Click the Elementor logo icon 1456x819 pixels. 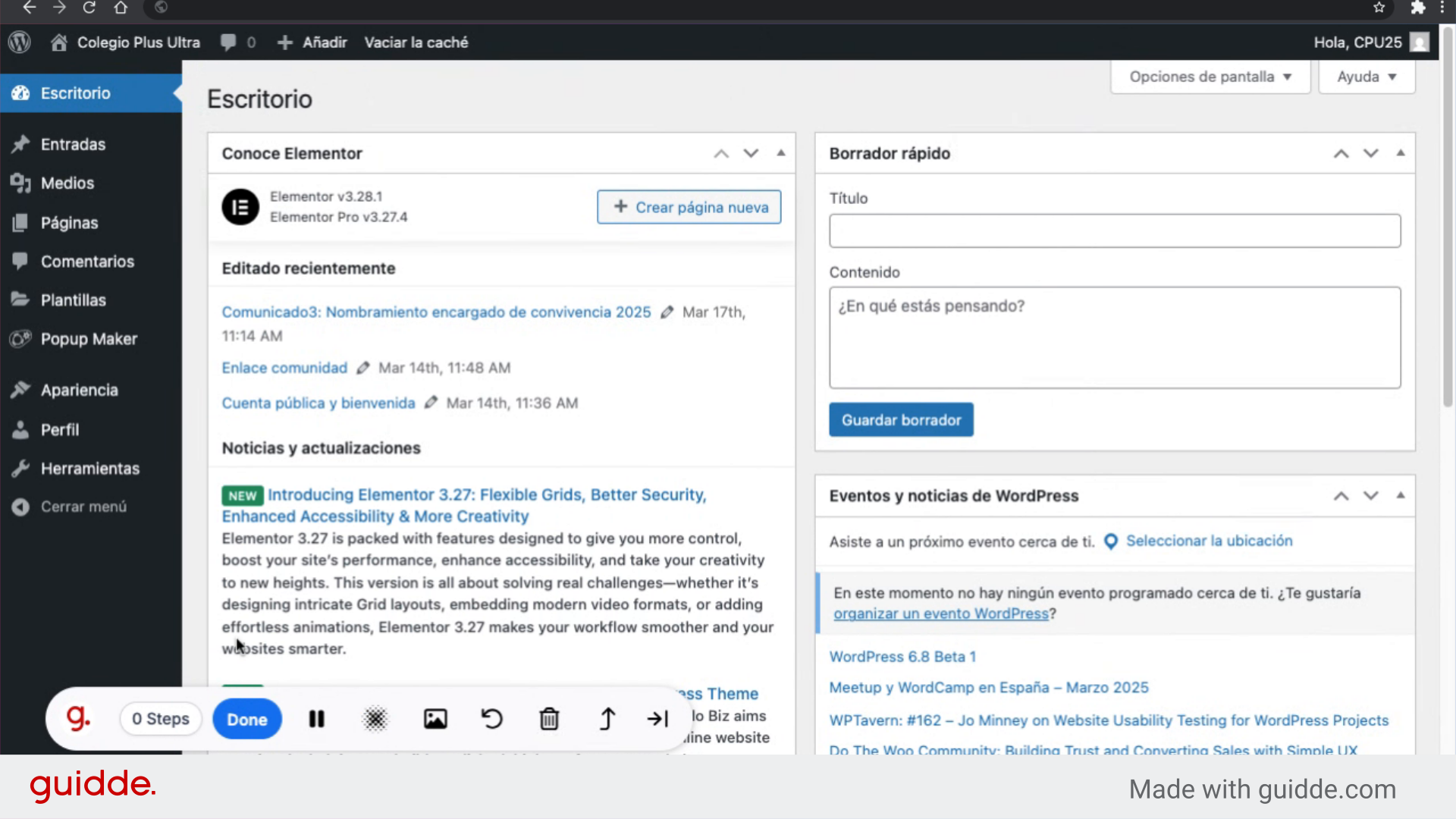pyautogui.click(x=240, y=207)
